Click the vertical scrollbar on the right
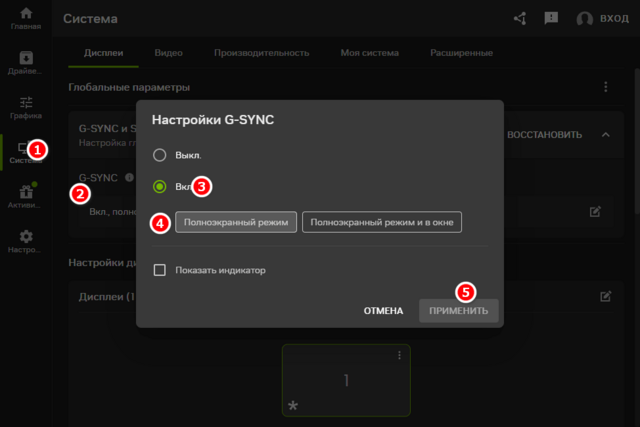The height and width of the screenshot is (427, 640). 637,141
